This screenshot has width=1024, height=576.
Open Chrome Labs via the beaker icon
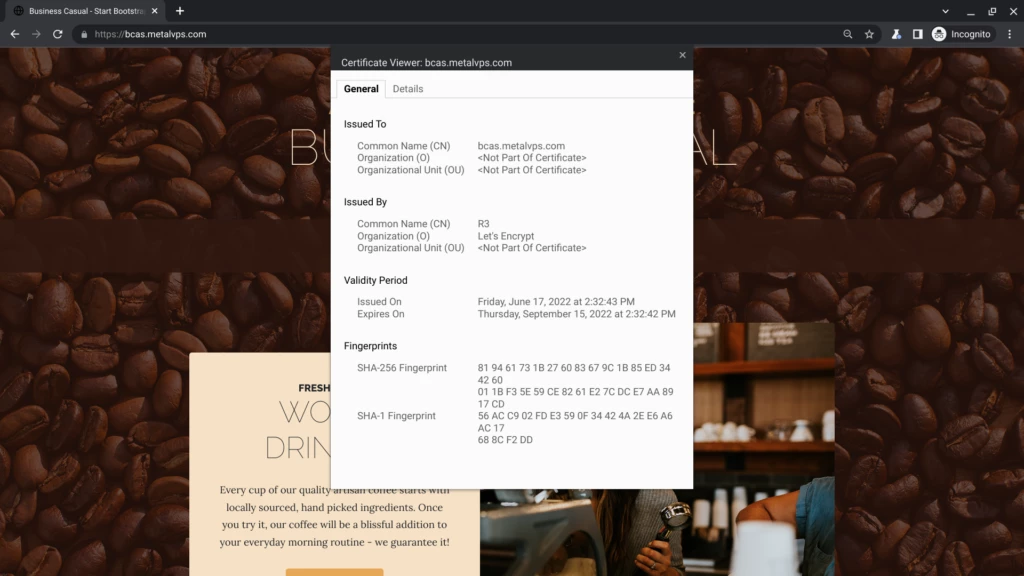click(895, 33)
